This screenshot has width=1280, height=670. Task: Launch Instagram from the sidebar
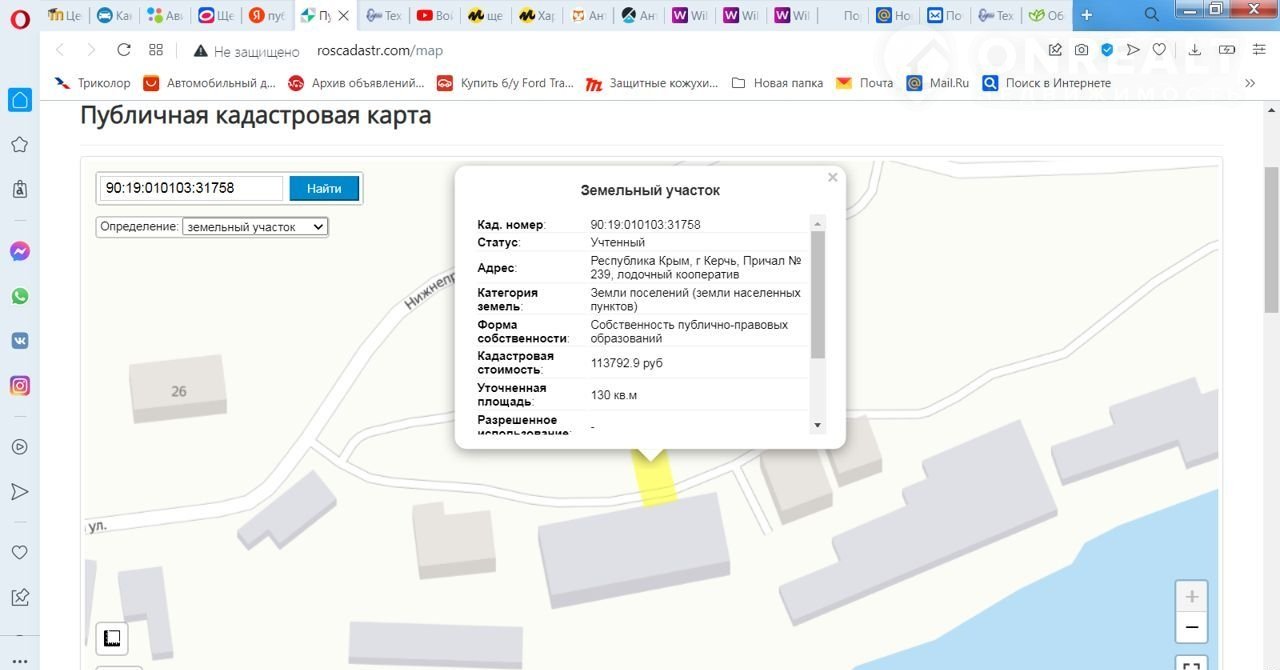pyautogui.click(x=20, y=385)
